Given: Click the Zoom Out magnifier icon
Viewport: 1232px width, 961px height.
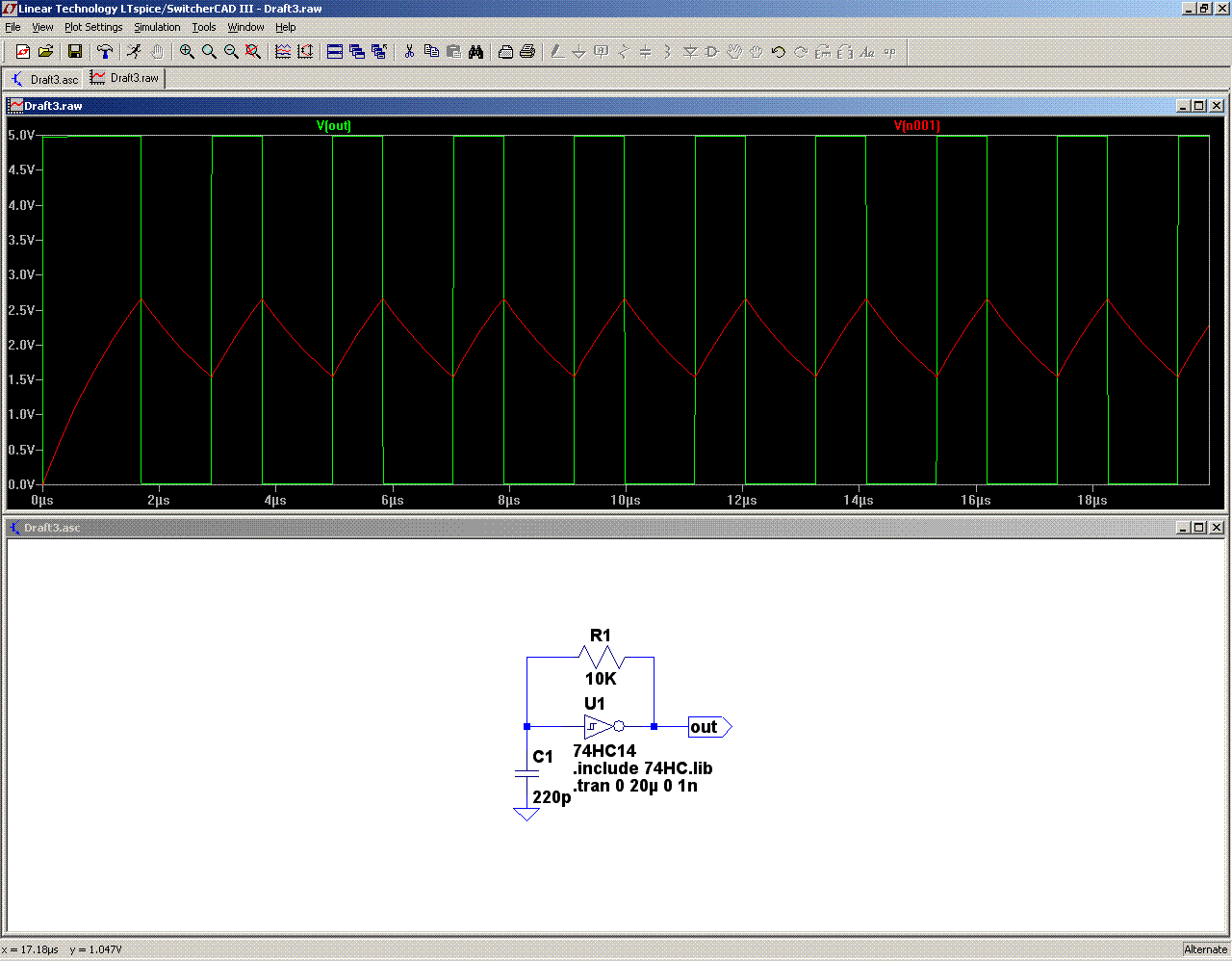Looking at the screenshot, I should click(231, 52).
